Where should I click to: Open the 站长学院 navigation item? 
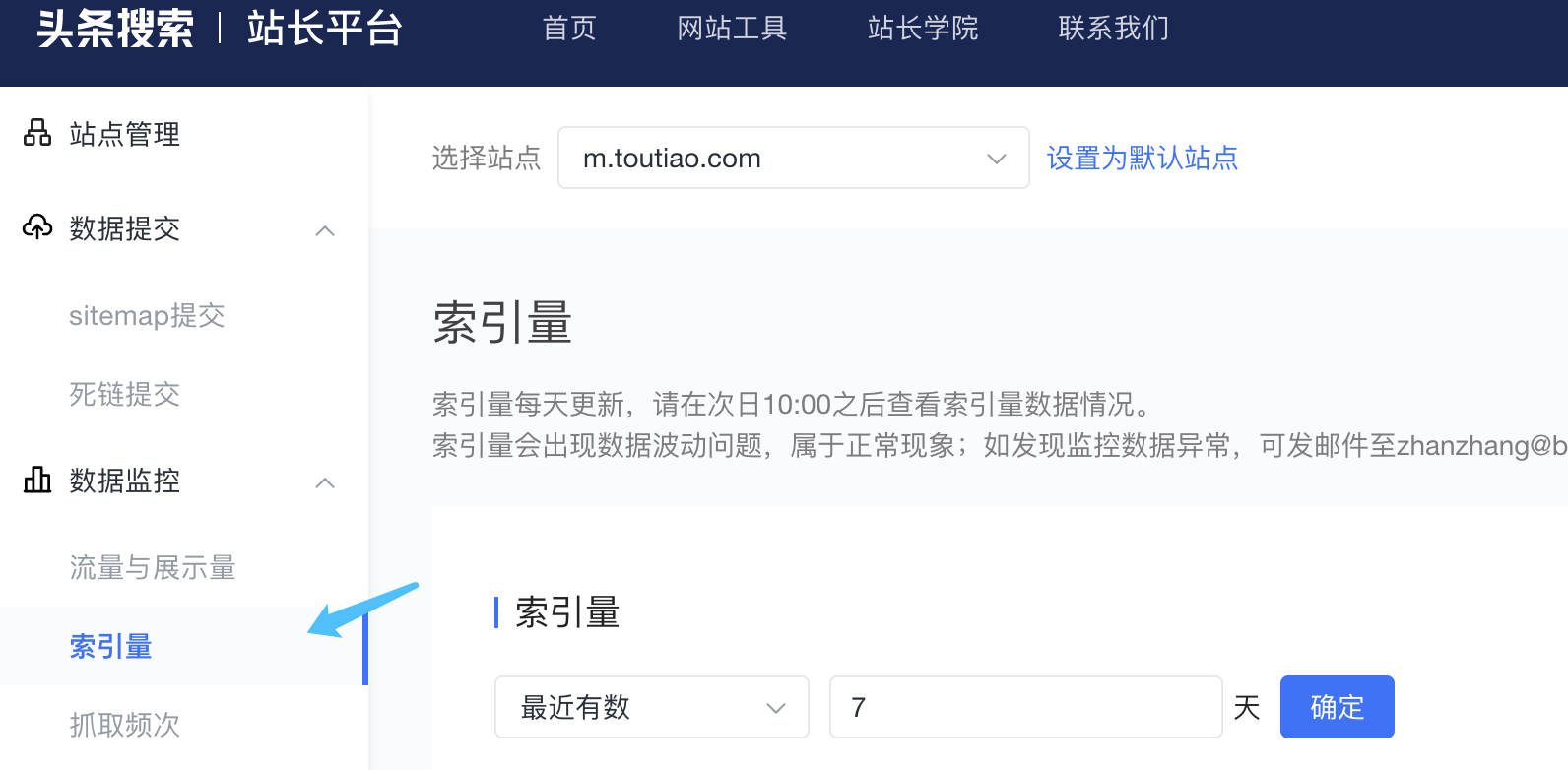(923, 29)
